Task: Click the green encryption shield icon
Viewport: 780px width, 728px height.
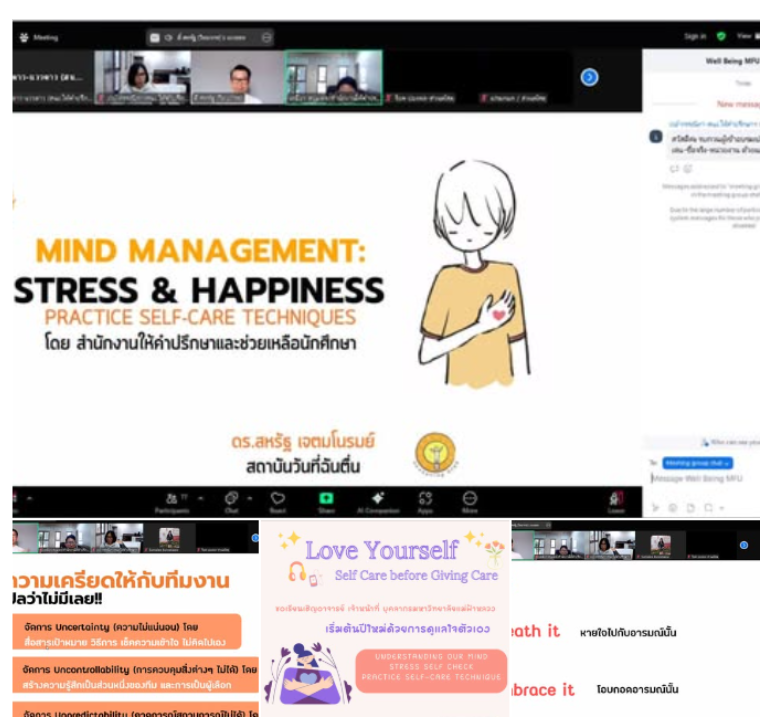Action: [720, 36]
